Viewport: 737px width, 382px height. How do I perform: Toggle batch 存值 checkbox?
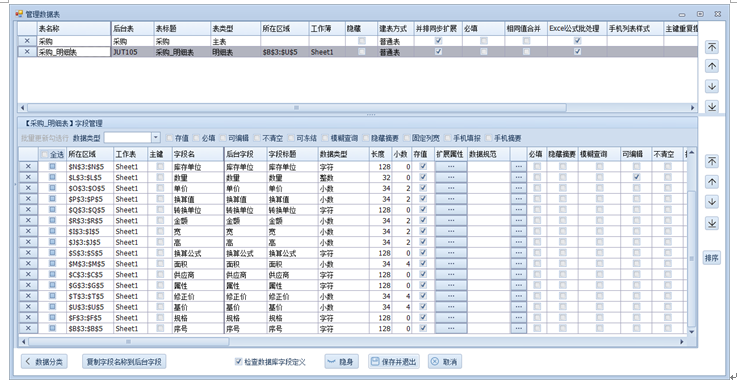[x=169, y=138]
